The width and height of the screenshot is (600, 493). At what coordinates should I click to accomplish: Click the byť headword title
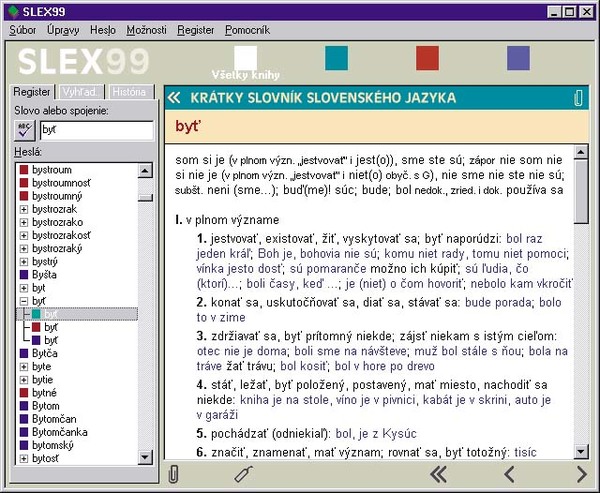pyautogui.click(x=188, y=126)
